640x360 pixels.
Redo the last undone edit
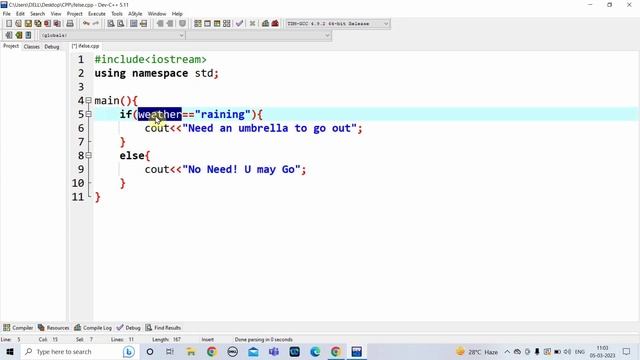pyautogui.click(x=96, y=24)
